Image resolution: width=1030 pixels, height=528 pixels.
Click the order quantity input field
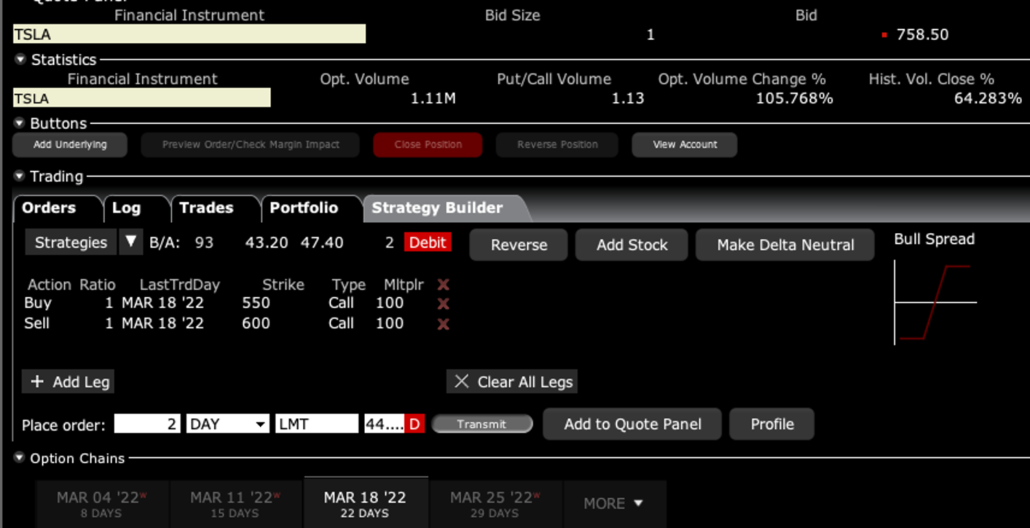pos(147,424)
